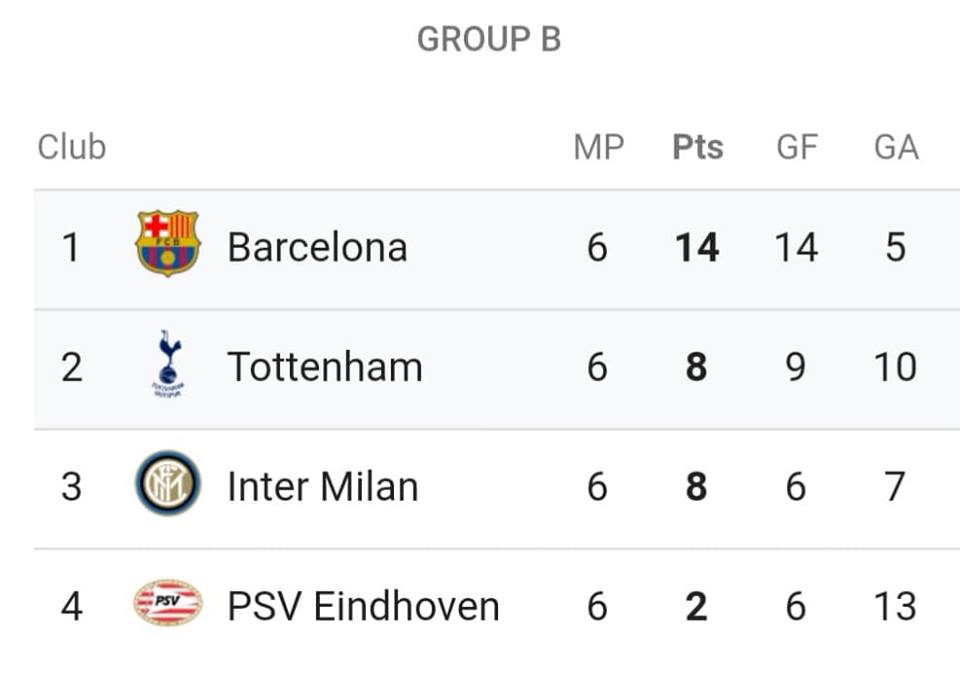Click the GF column header
Screen dimensions: 960x673
pos(797,147)
